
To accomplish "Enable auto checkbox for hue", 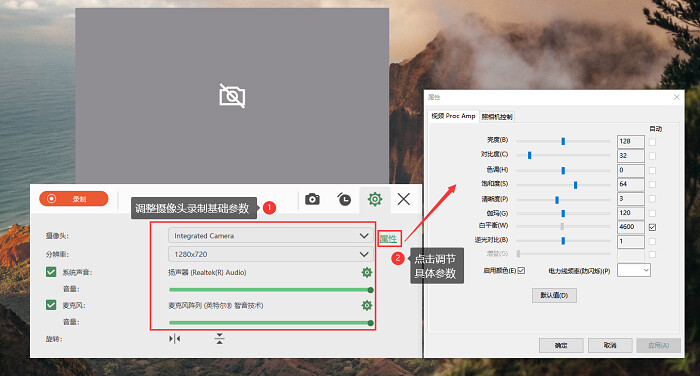I will (x=652, y=171).
